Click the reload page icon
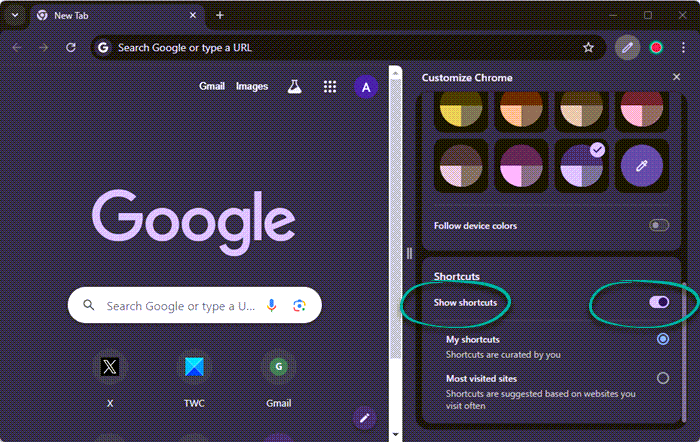The height and width of the screenshot is (442, 700). click(x=71, y=47)
